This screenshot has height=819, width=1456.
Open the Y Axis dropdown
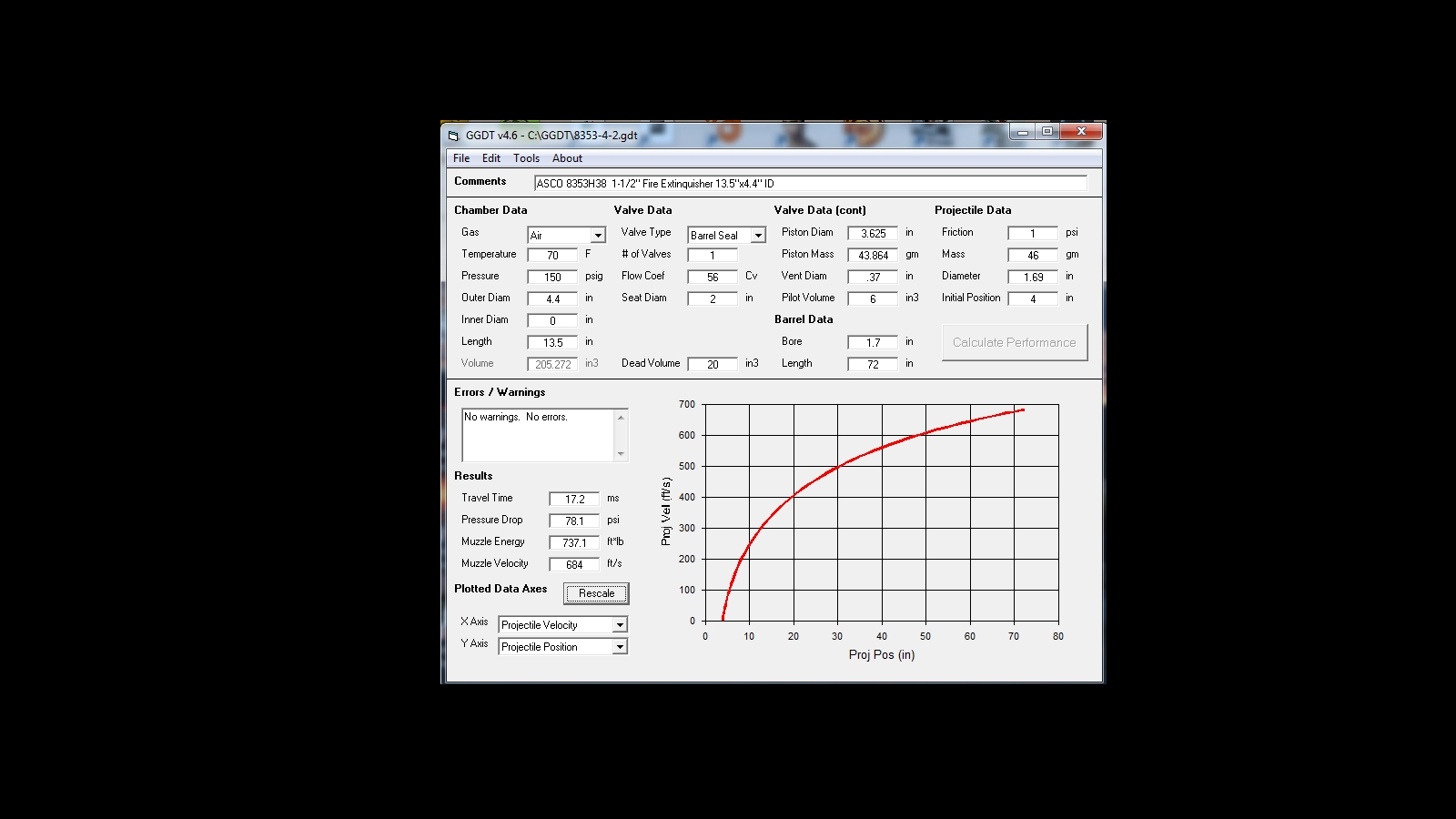[620, 647]
